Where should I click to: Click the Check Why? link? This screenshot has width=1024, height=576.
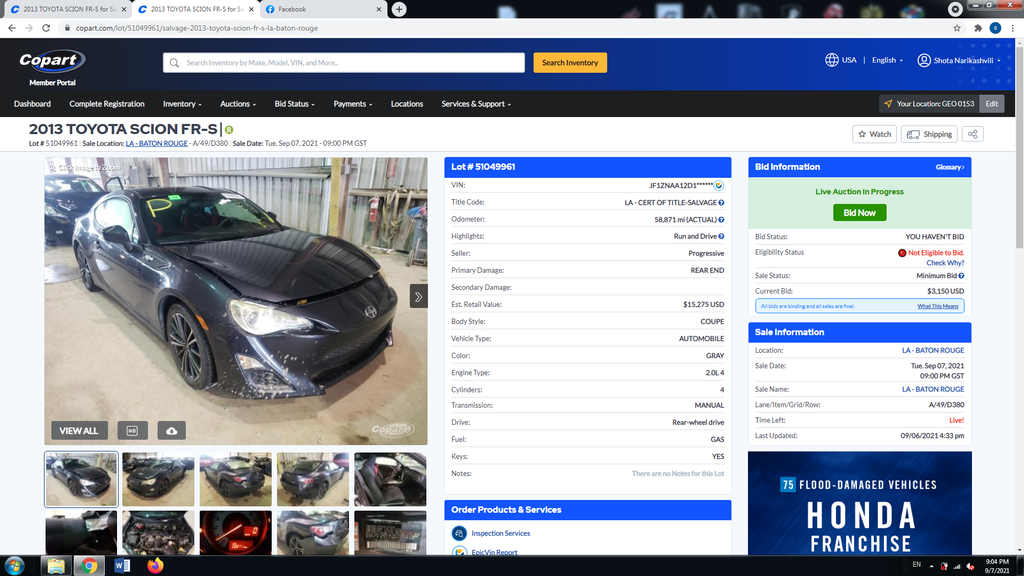945,263
